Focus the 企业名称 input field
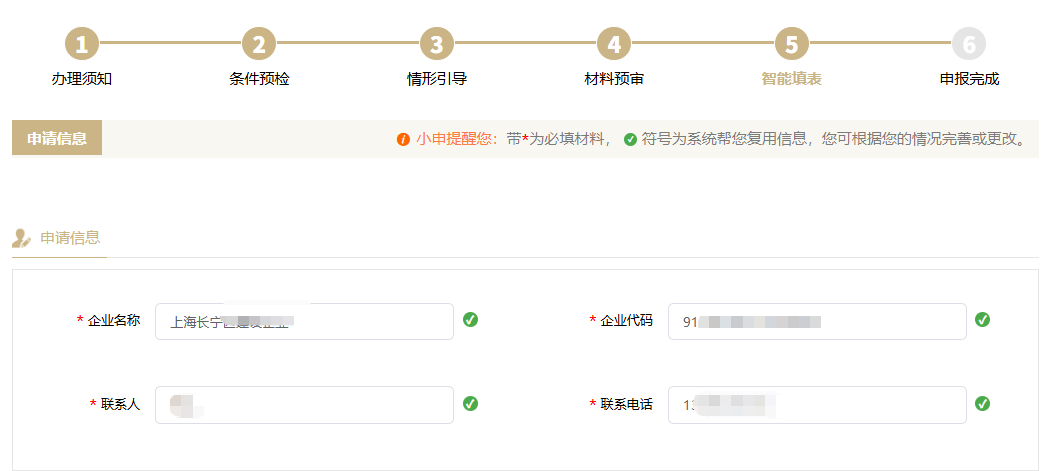Image resolution: width=1045 pixels, height=471 pixels. (304, 322)
